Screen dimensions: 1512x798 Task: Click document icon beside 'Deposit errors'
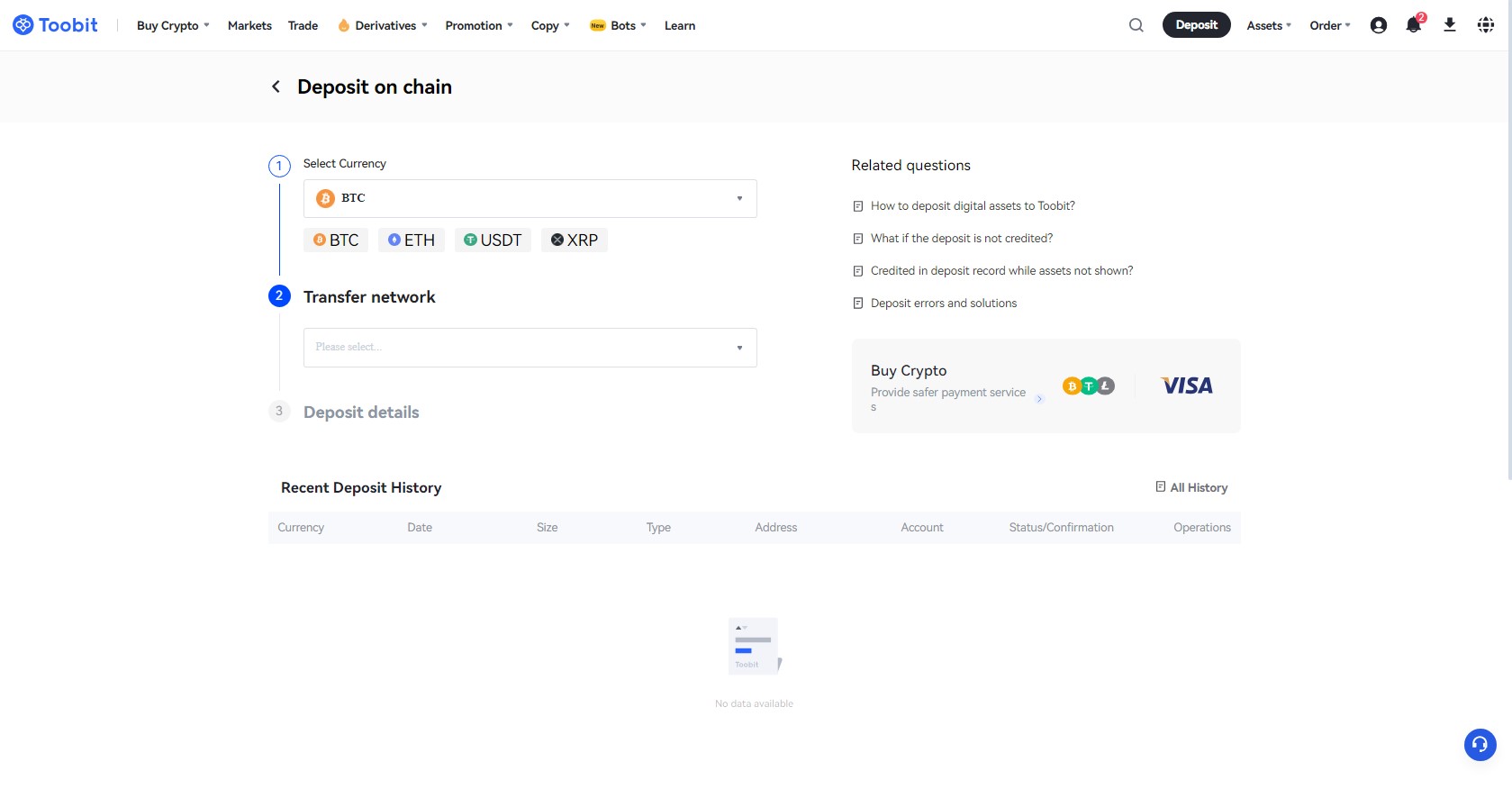tap(858, 304)
